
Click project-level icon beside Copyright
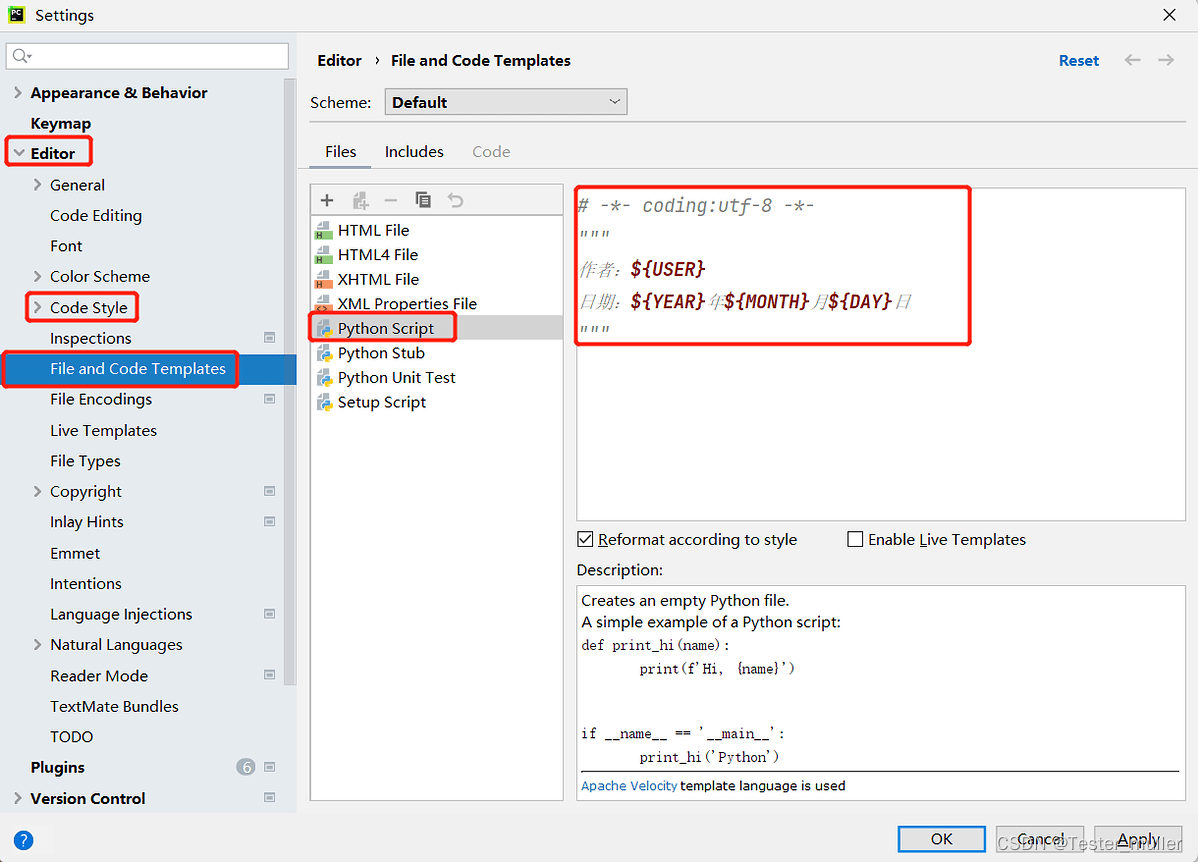pyautogui.click(x=270, y=491)
